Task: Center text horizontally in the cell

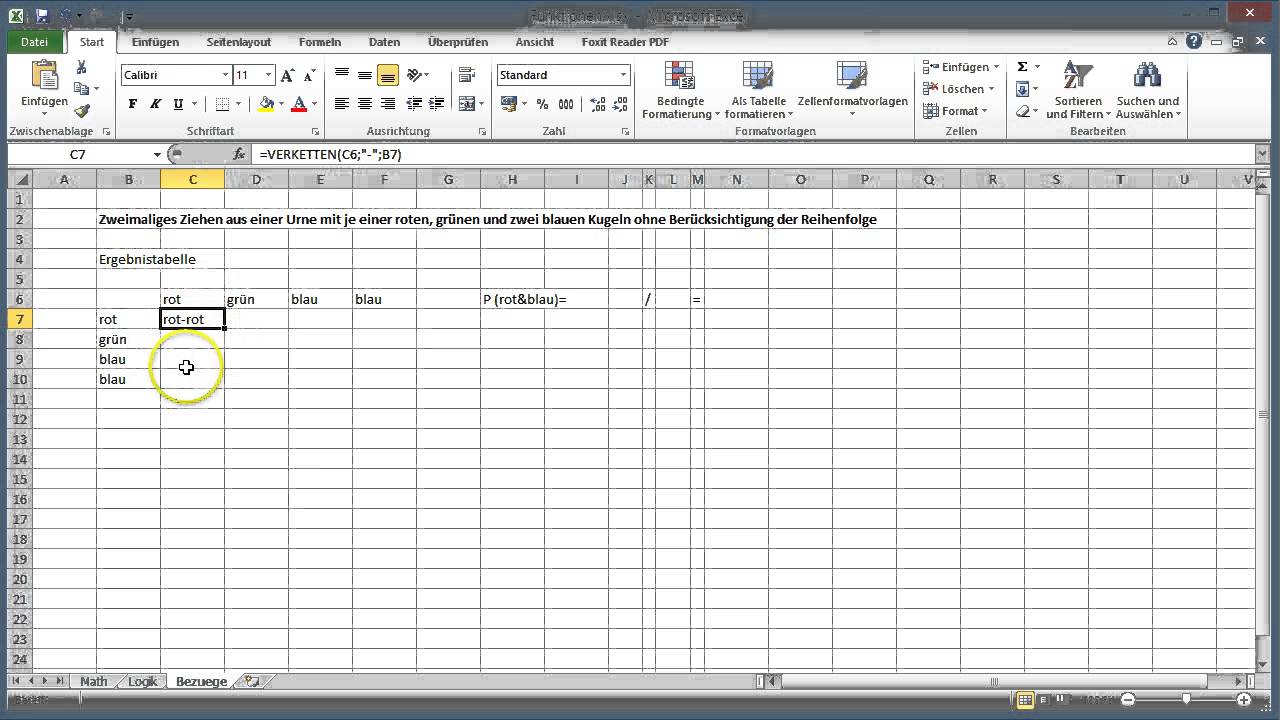Action: (365, 104)
